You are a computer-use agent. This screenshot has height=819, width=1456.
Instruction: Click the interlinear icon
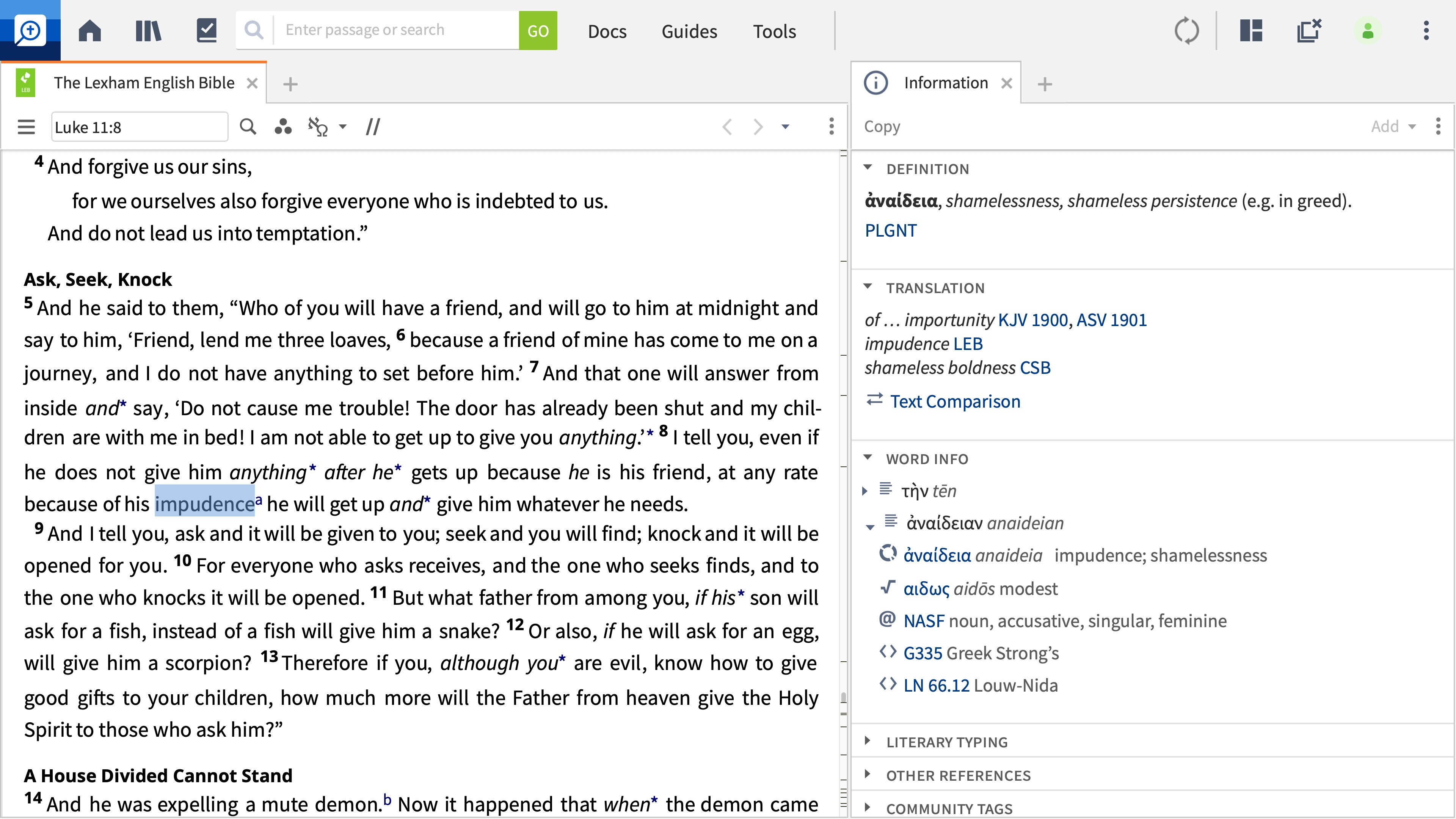[x=318, y=127]
